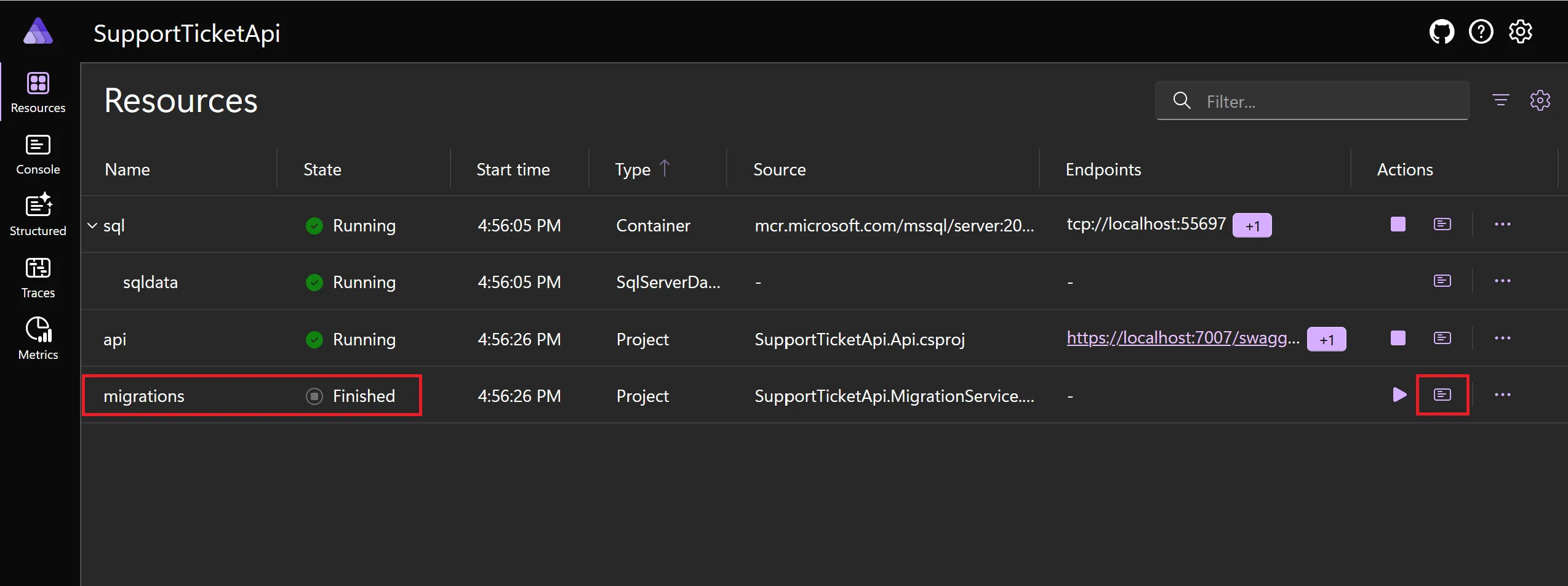Open the Traces view
The height and width of the screenshot is (586, 1568).
click(38, 277)
